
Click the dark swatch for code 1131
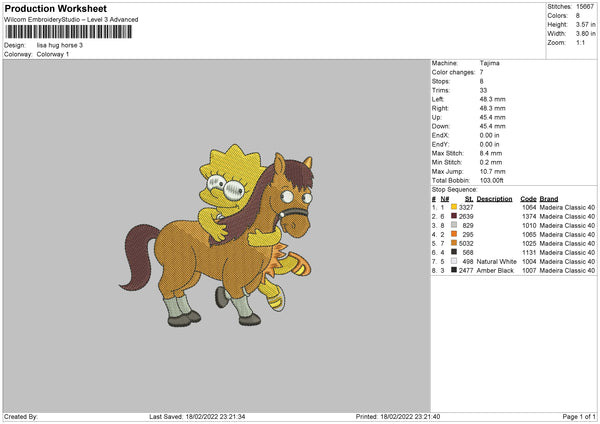point(454,252)
